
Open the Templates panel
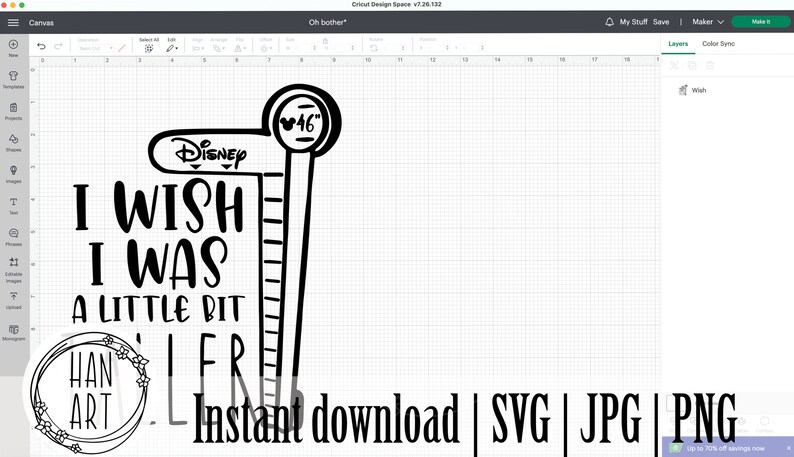pos(13,80)
